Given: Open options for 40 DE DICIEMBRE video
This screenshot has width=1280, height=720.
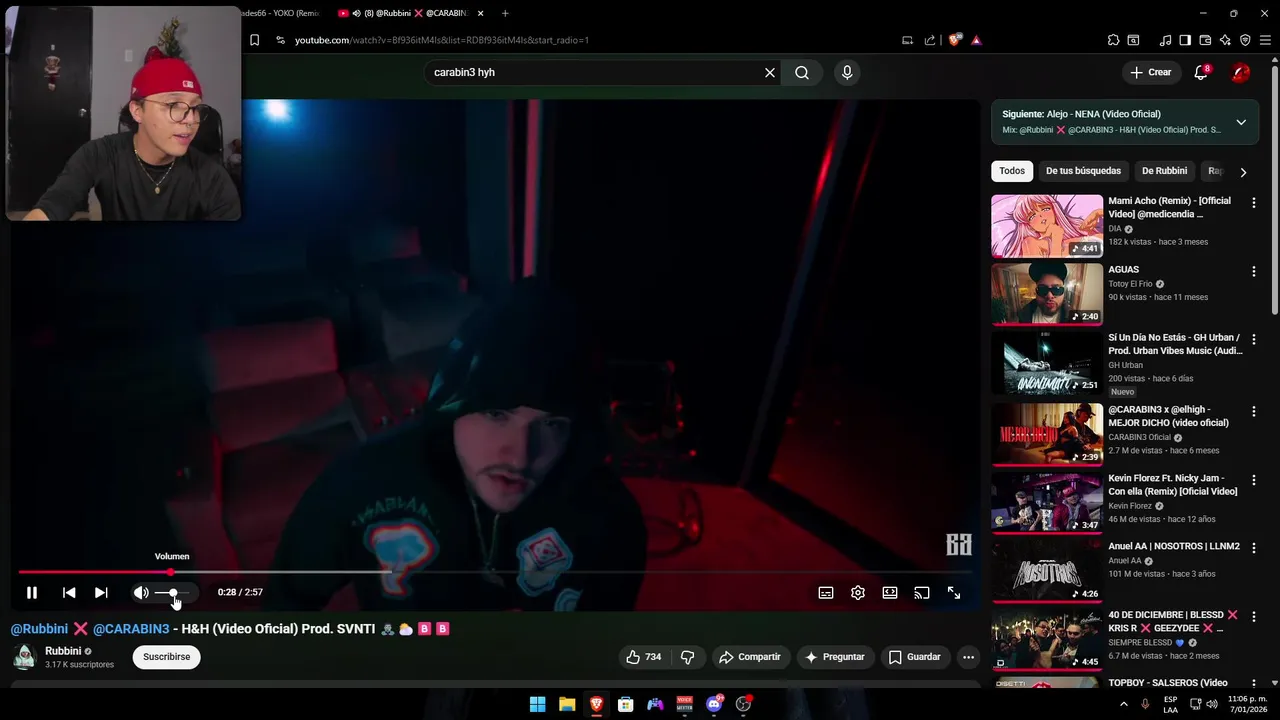Looking at the screenshot, I should (x=1253, y=616).
